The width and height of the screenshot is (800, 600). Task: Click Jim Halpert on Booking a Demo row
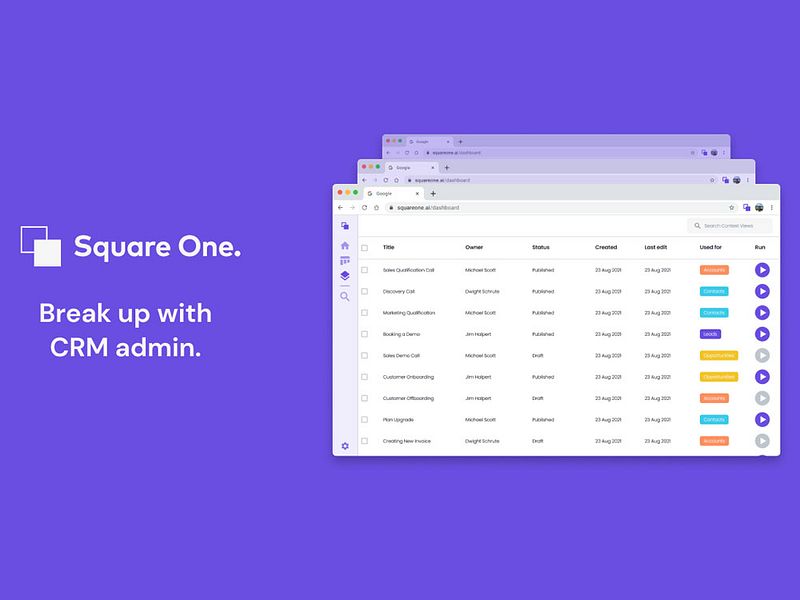[478, 334]
